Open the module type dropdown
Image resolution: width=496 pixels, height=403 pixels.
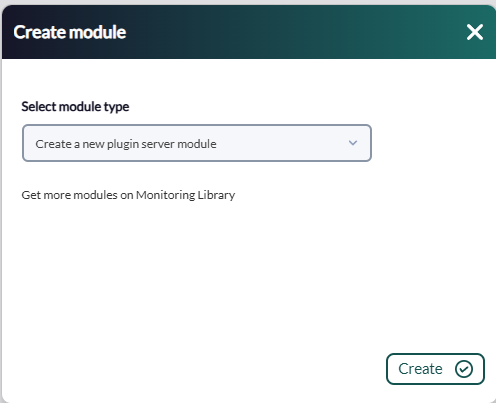tap(197, 143)
